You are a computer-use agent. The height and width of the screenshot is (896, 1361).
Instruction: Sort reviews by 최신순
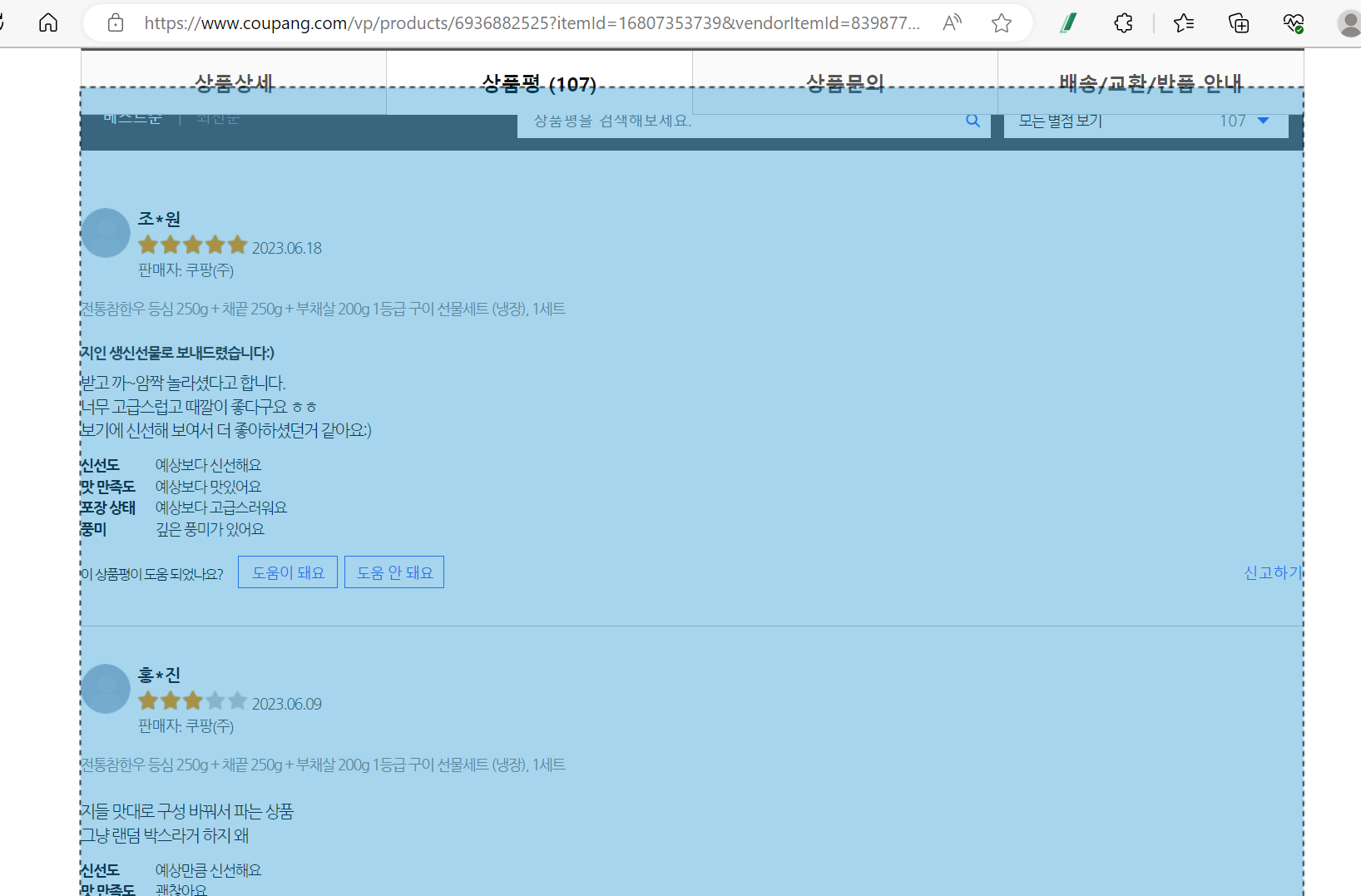[x=219, y=119]
